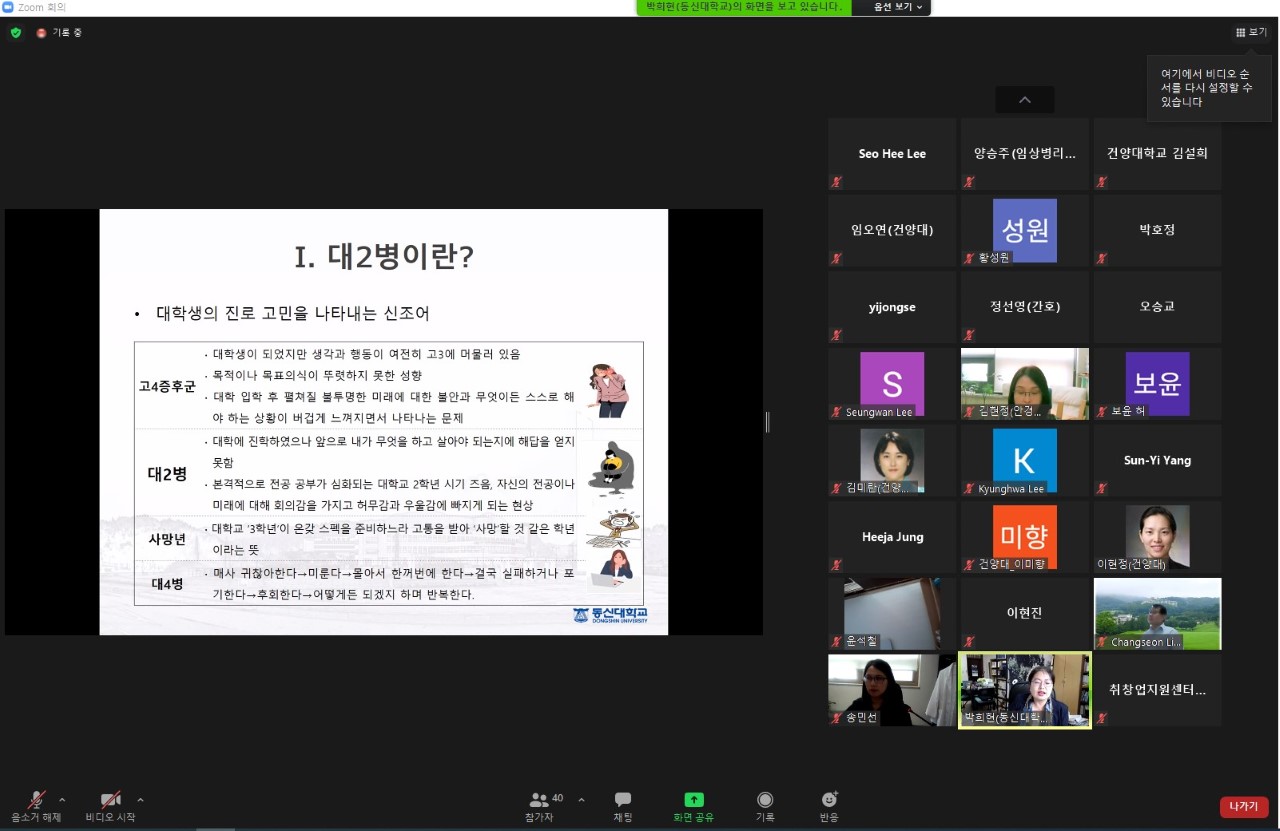
Task: Click the 기록 (record) icon in toolbar
Action: coord(765,805)
